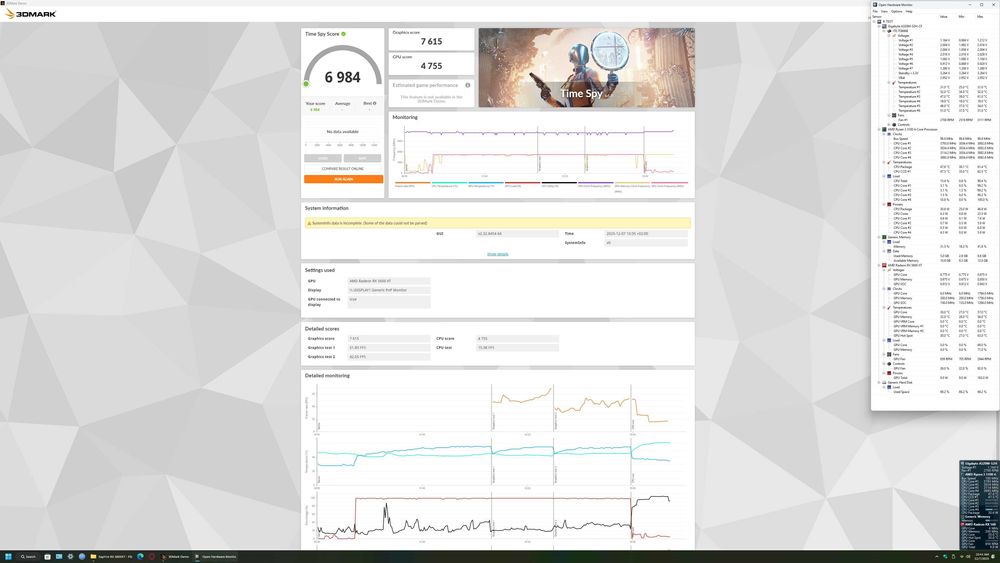The height and width of the screenshot is (563, 1000).
Task: Open the Help menu in Open Hardware Monitor
Action: pyautogui.click(x=909, y=11)
